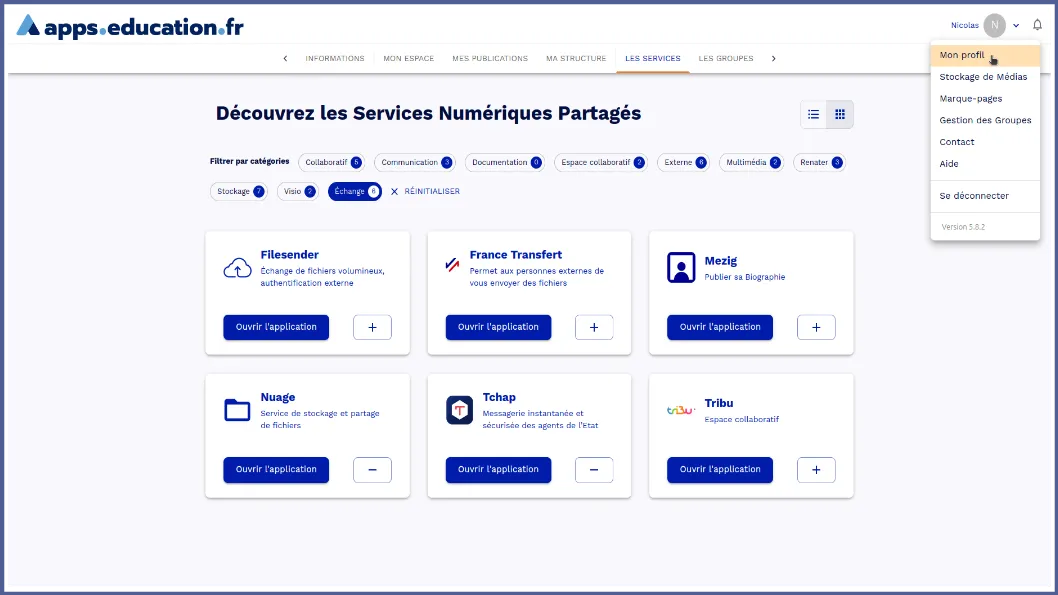Open the France Transfert application

pyautogui.click(x=498, y=327)
